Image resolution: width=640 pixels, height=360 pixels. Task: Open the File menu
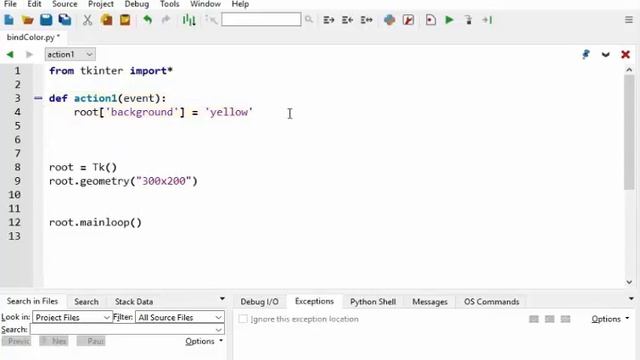[x=10, y=4]
